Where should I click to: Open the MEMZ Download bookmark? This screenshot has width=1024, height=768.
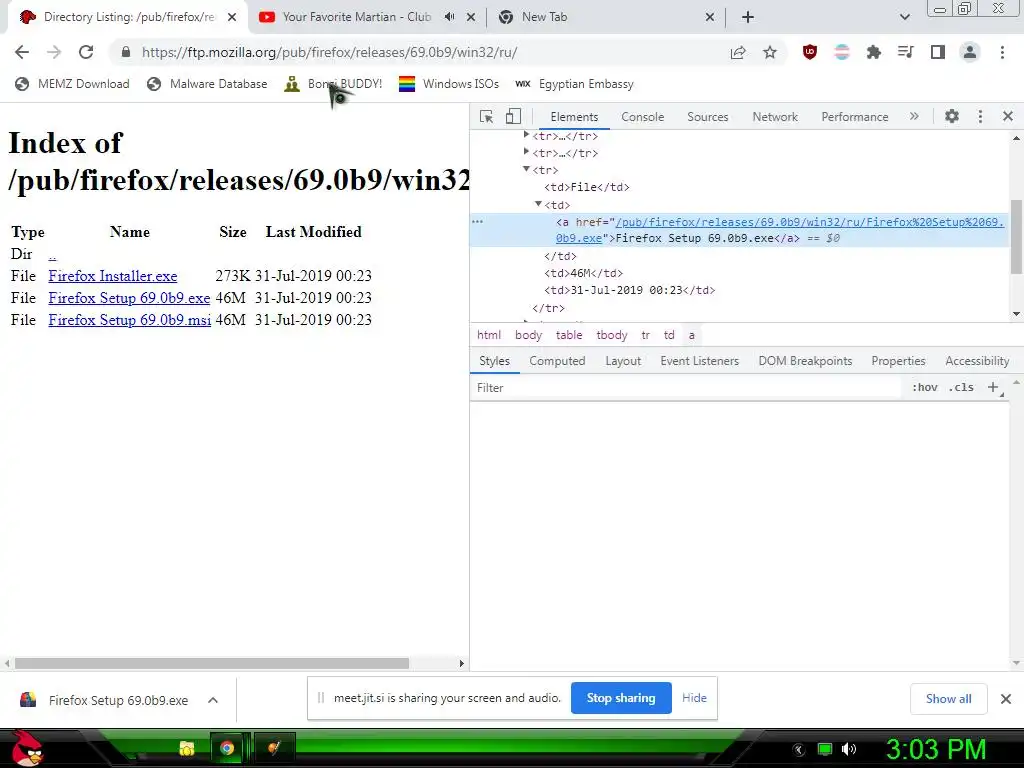pyautogui.click(x=72, y=84)
